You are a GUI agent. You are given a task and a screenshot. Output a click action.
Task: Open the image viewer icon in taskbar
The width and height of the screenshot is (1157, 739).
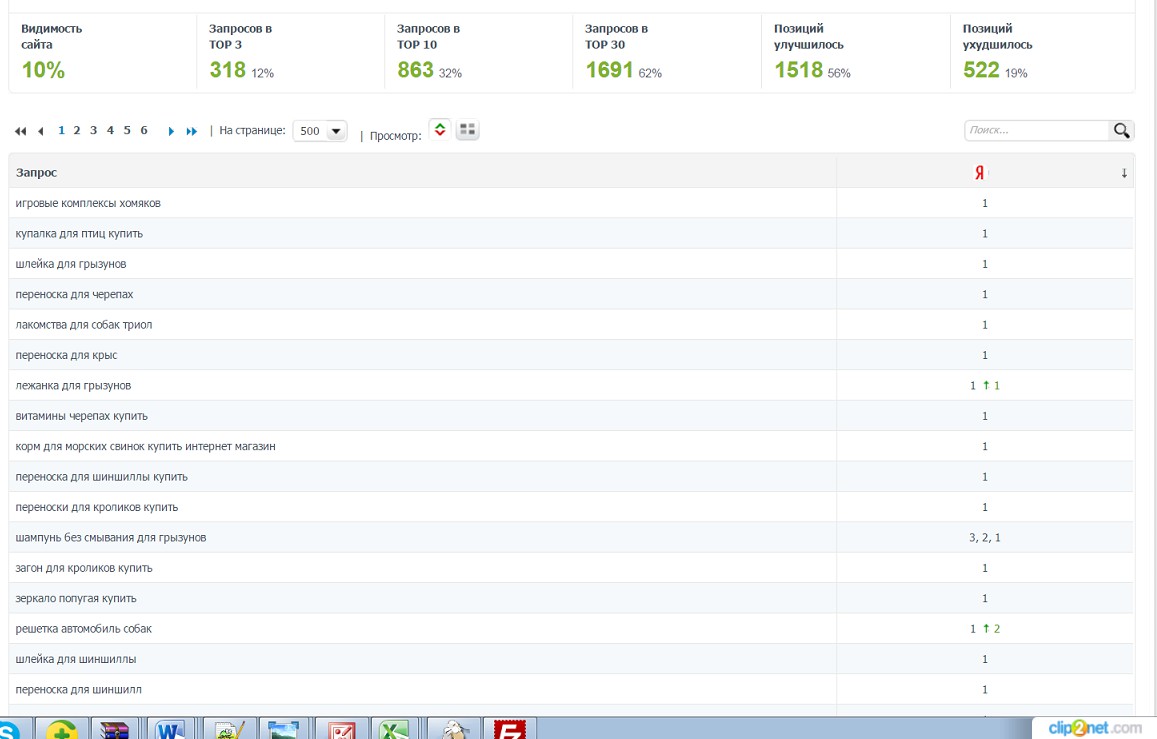(x=284, y=729)
